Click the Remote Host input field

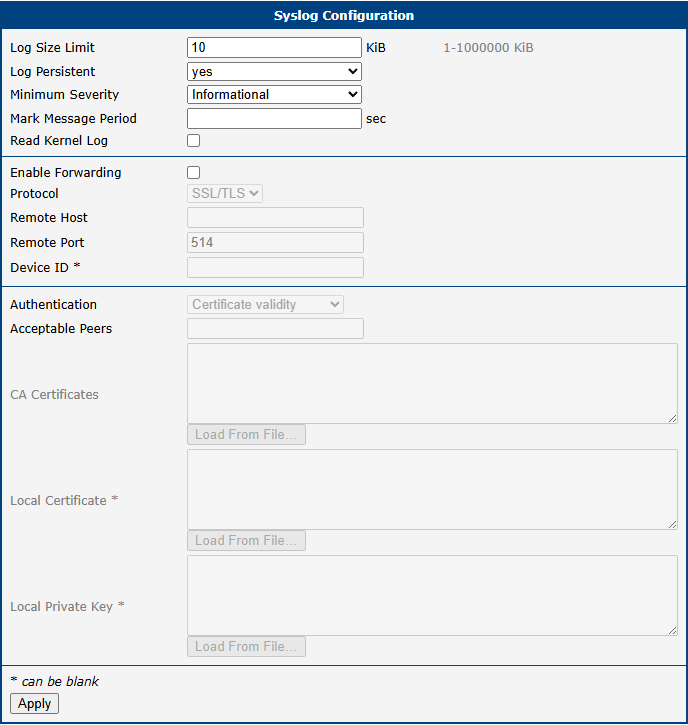275,217
